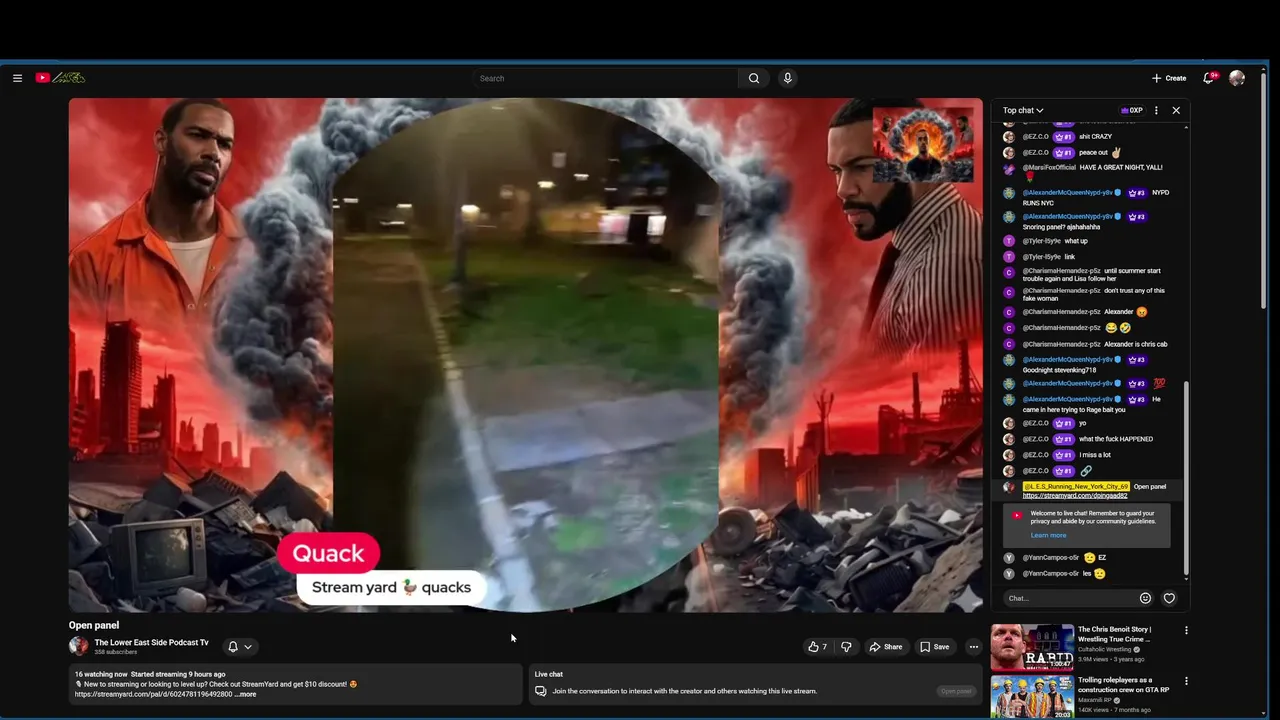
Task: Click the @MarsiiFoxOfficial username in chat
Action: (x=1048, y=167)
